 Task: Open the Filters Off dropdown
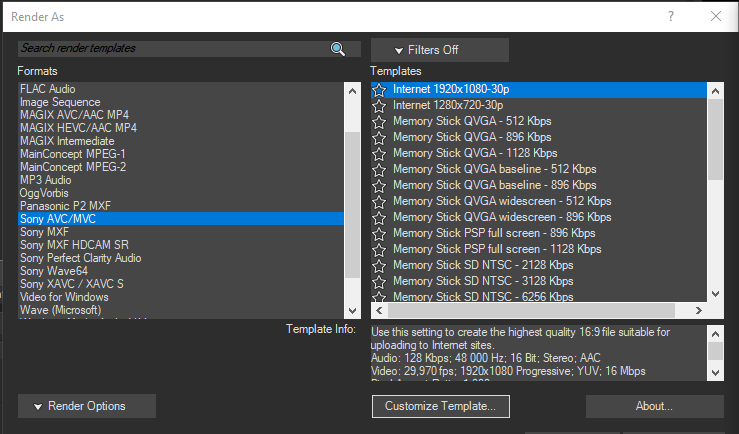click(x=439, y=50)
